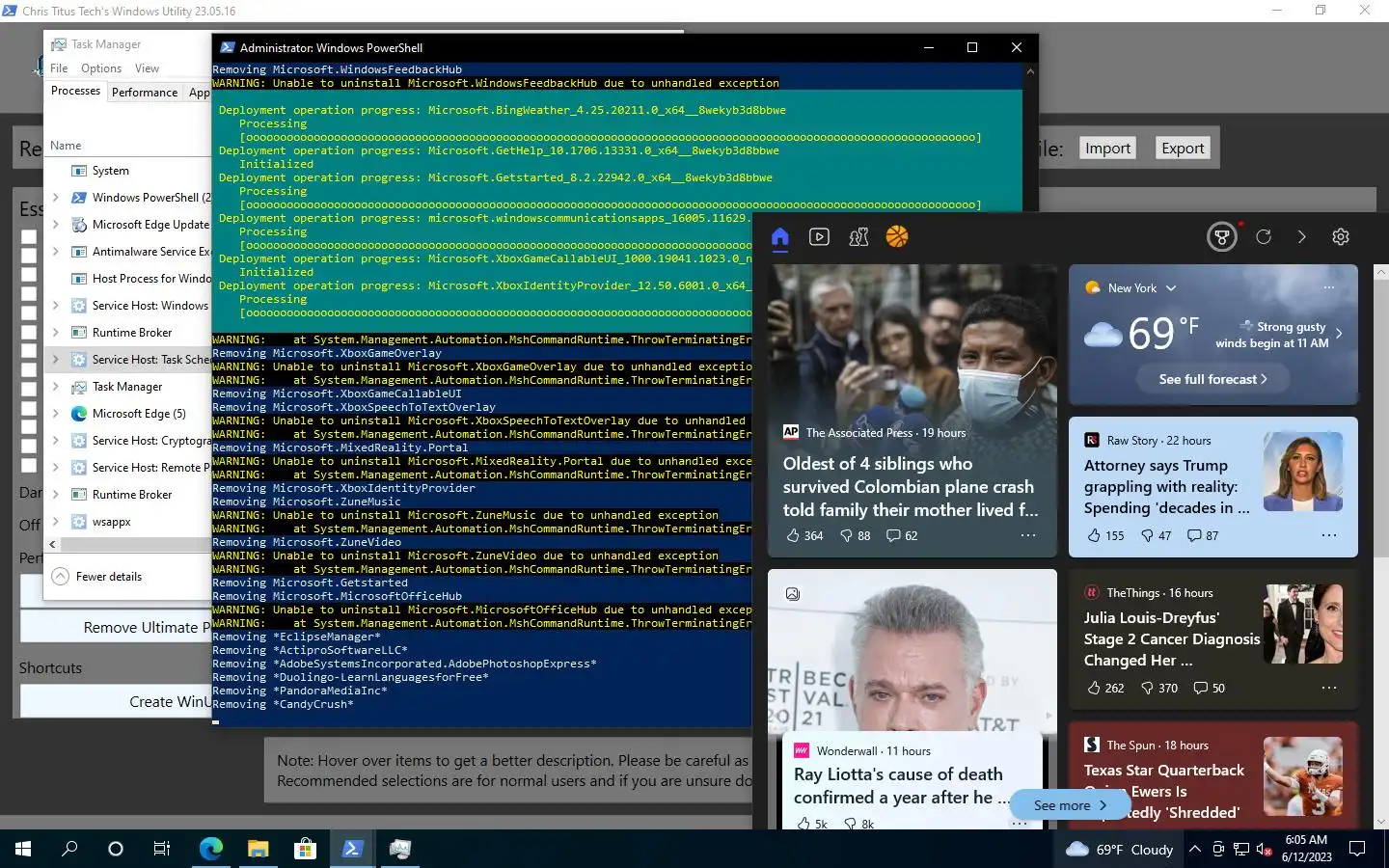The image size is (1389, 868).
Task: Switch to Performance tab in Task Manager
Action: click(145, 93)
